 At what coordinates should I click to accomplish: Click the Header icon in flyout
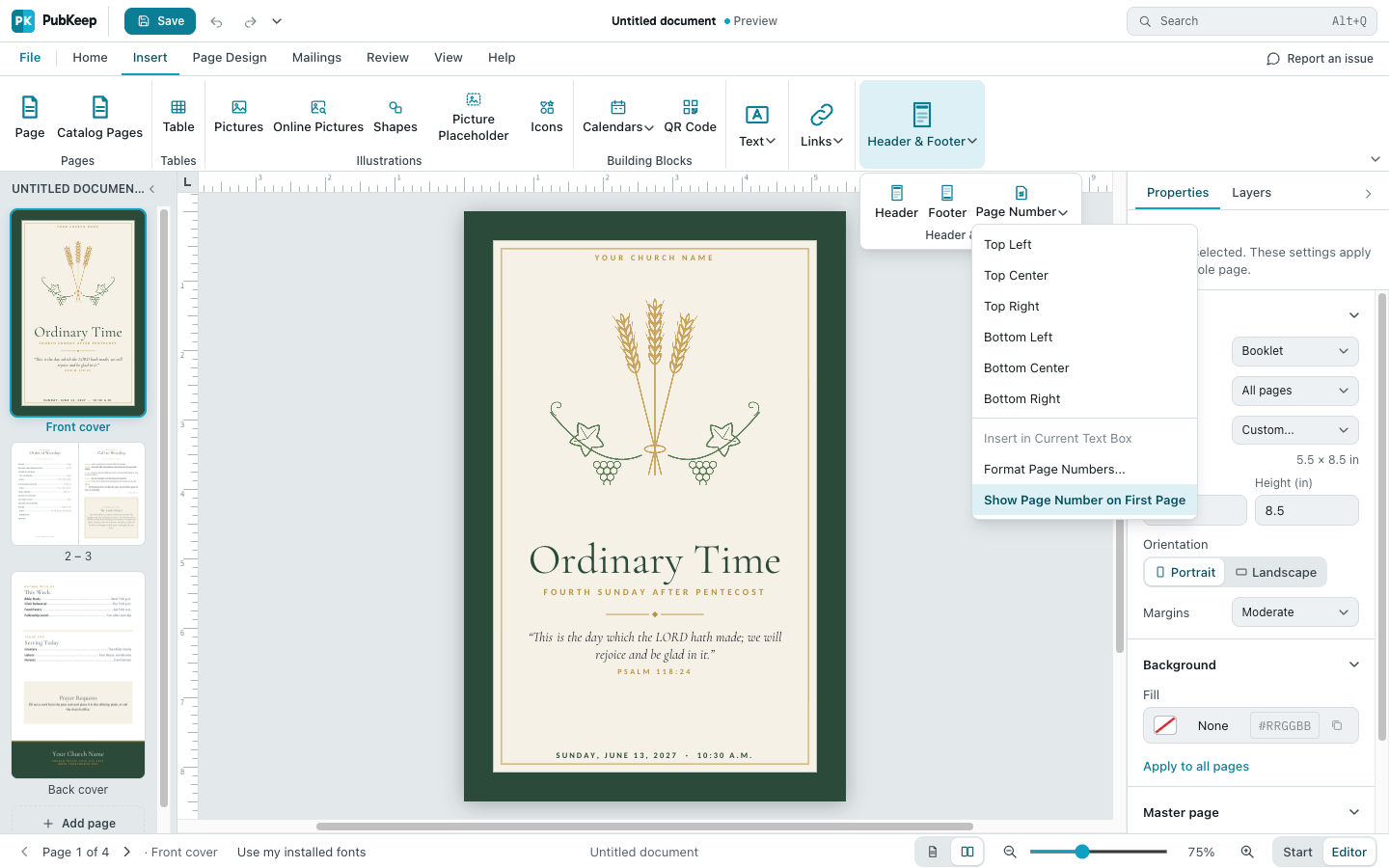897,193
